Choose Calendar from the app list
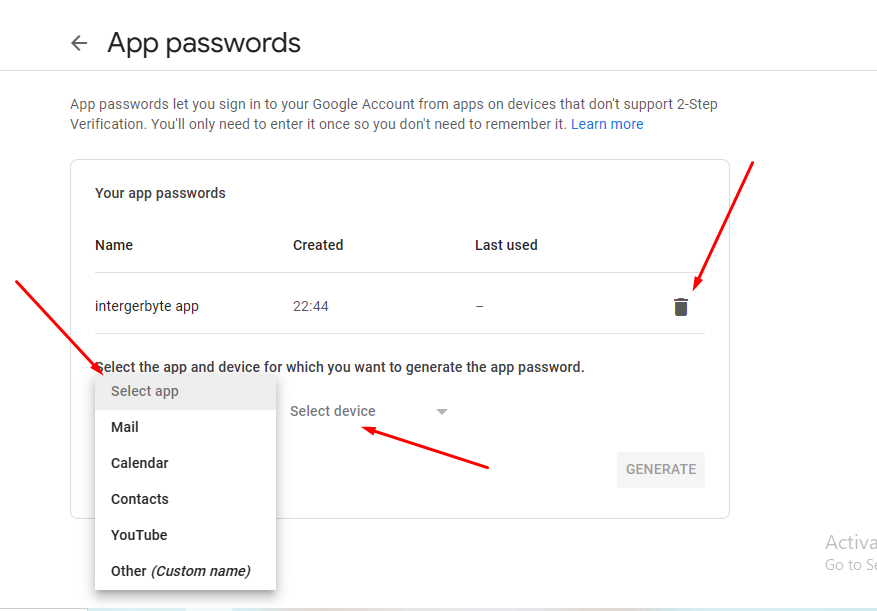Screen dimensions: 877x611 coord(185,463)
